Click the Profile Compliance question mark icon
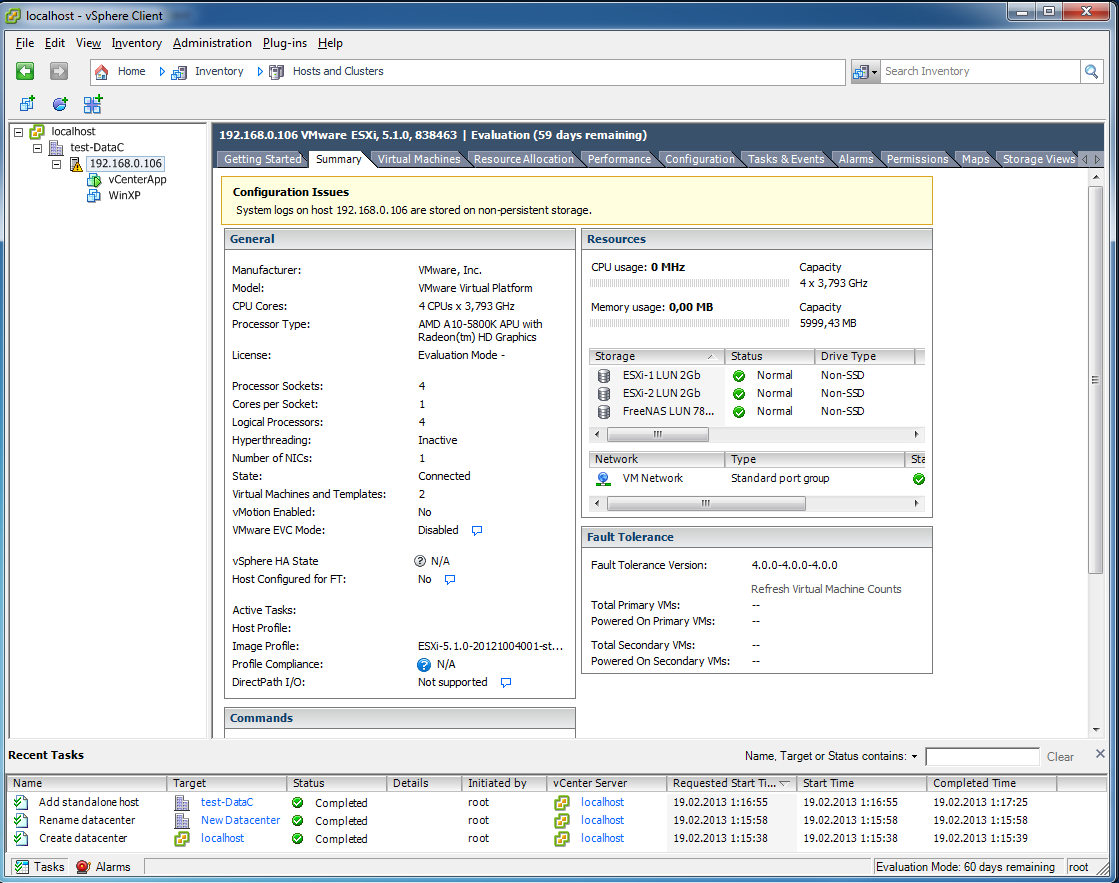Viewport: 1119px width, 883px height. click(424, 665)
